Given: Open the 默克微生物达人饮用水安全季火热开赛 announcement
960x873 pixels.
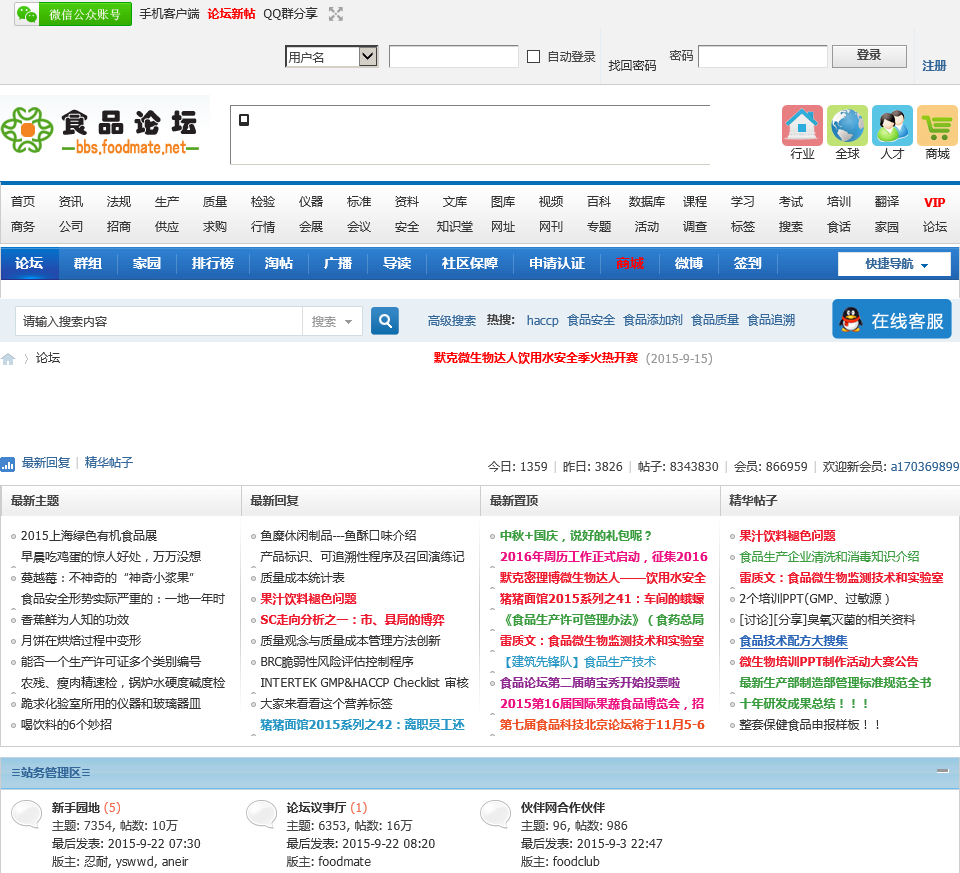Looking at the screenshot, I should click(536, 358).
